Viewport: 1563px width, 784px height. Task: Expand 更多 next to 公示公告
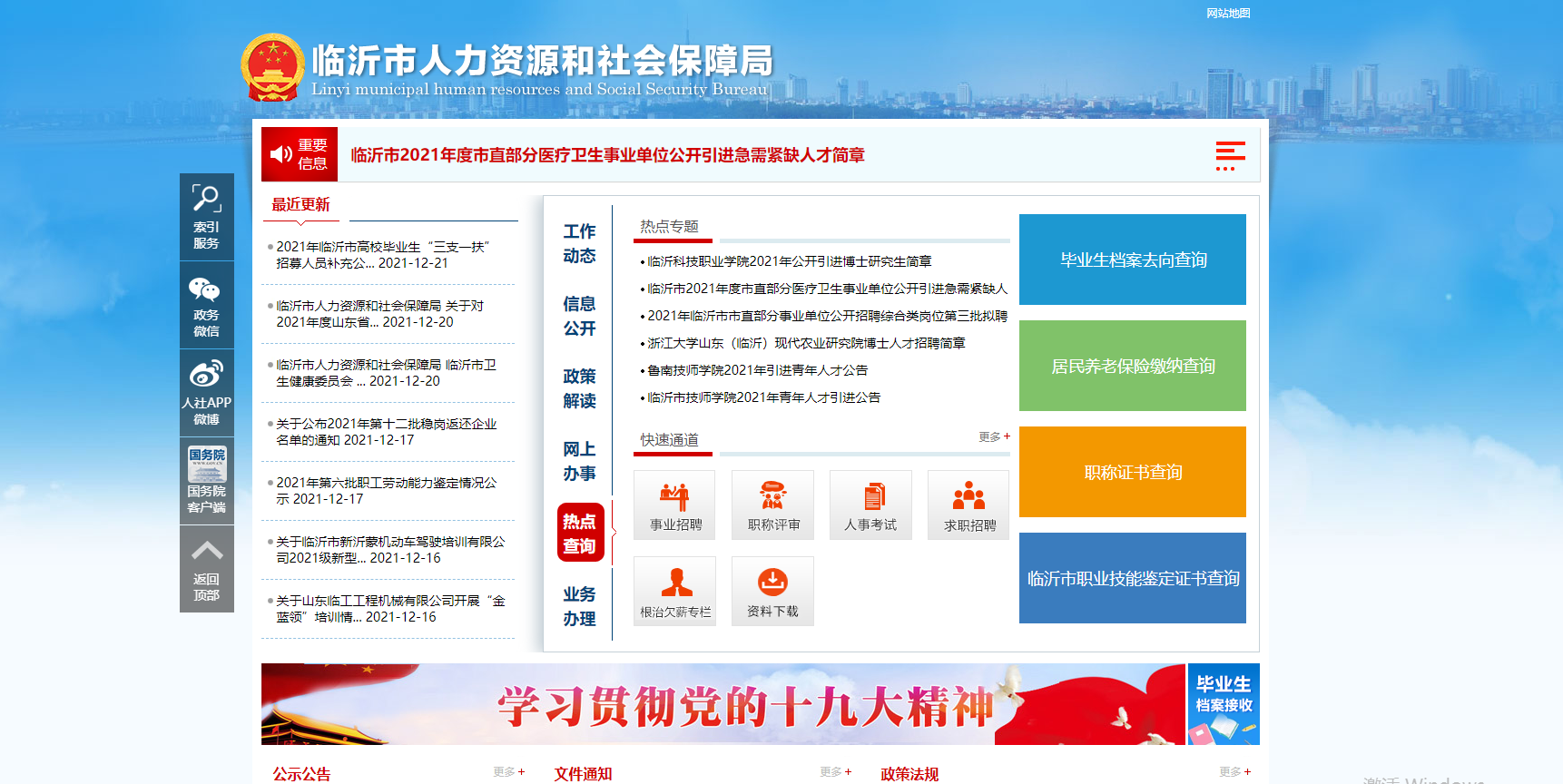pyautogui.click(x=508, y=771)
